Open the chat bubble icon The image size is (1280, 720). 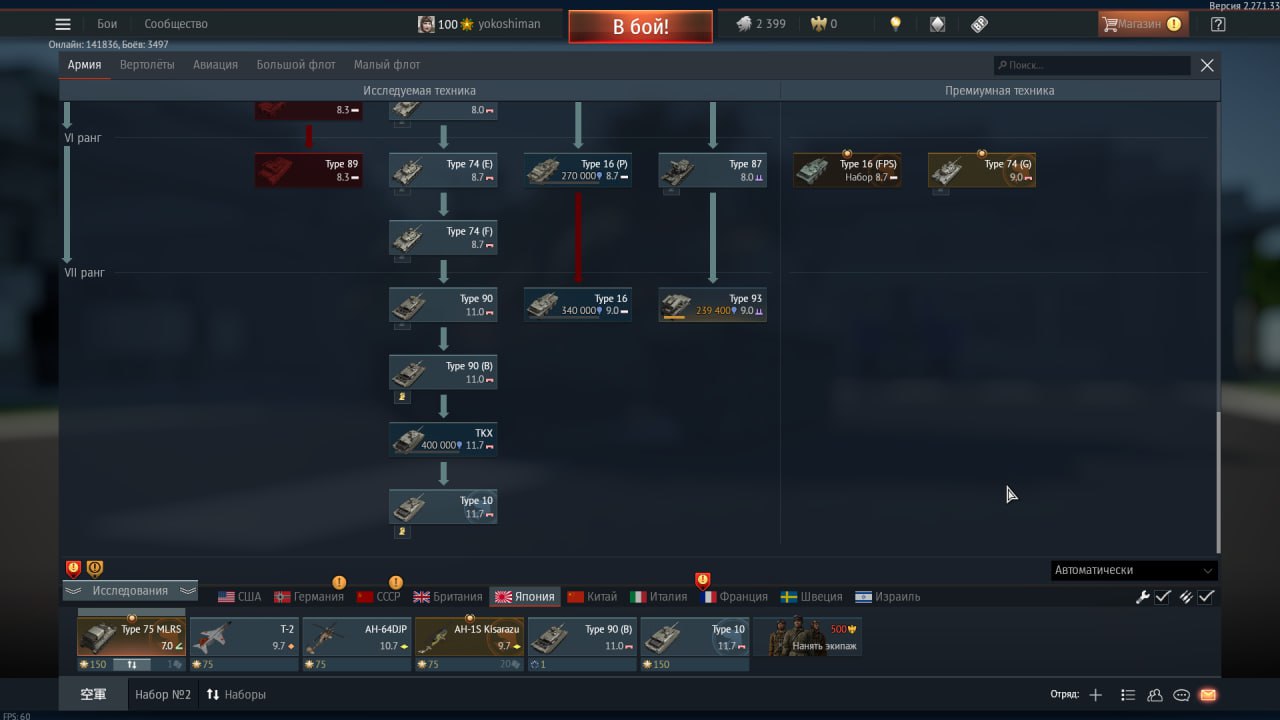click(x=1181, y=695)
